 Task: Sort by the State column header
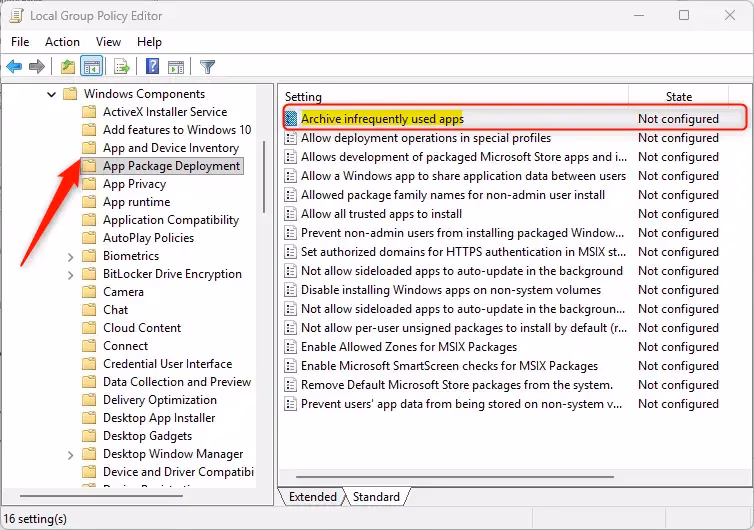tap(678, 97)
